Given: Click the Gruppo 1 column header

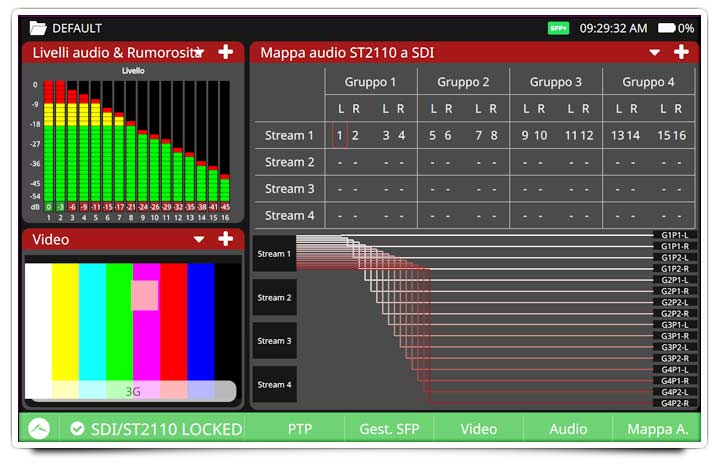Looking at the screenshot, I should 370,82.
